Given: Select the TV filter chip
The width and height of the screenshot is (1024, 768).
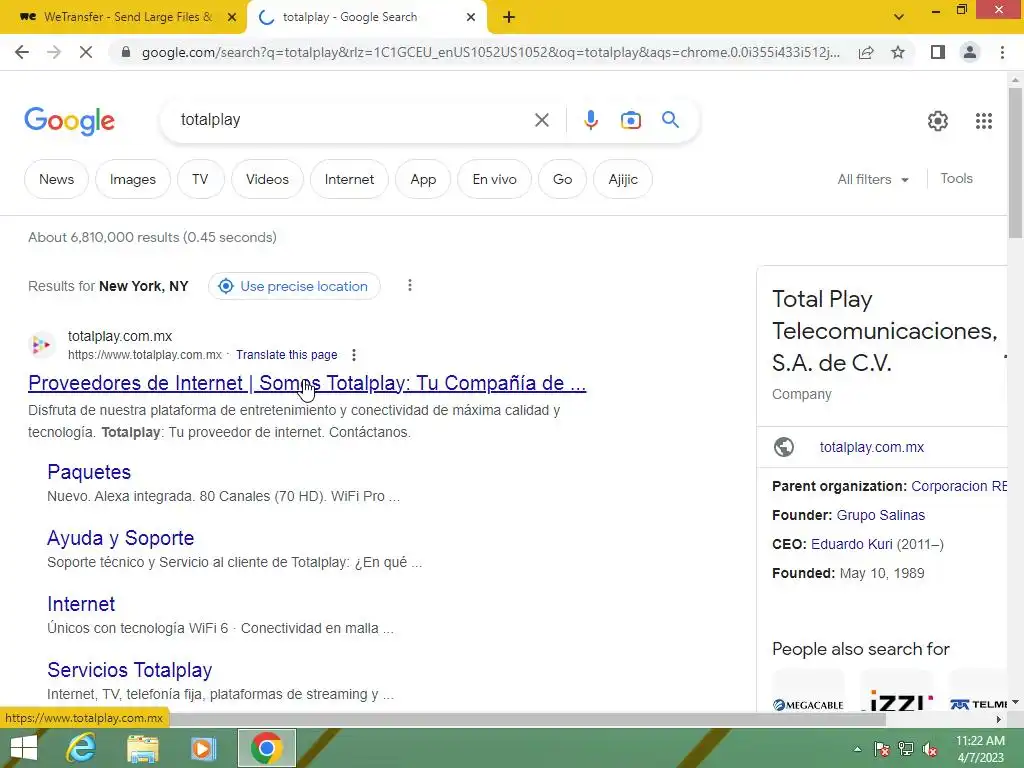Looking at the screenshot, I should (200, 179).
